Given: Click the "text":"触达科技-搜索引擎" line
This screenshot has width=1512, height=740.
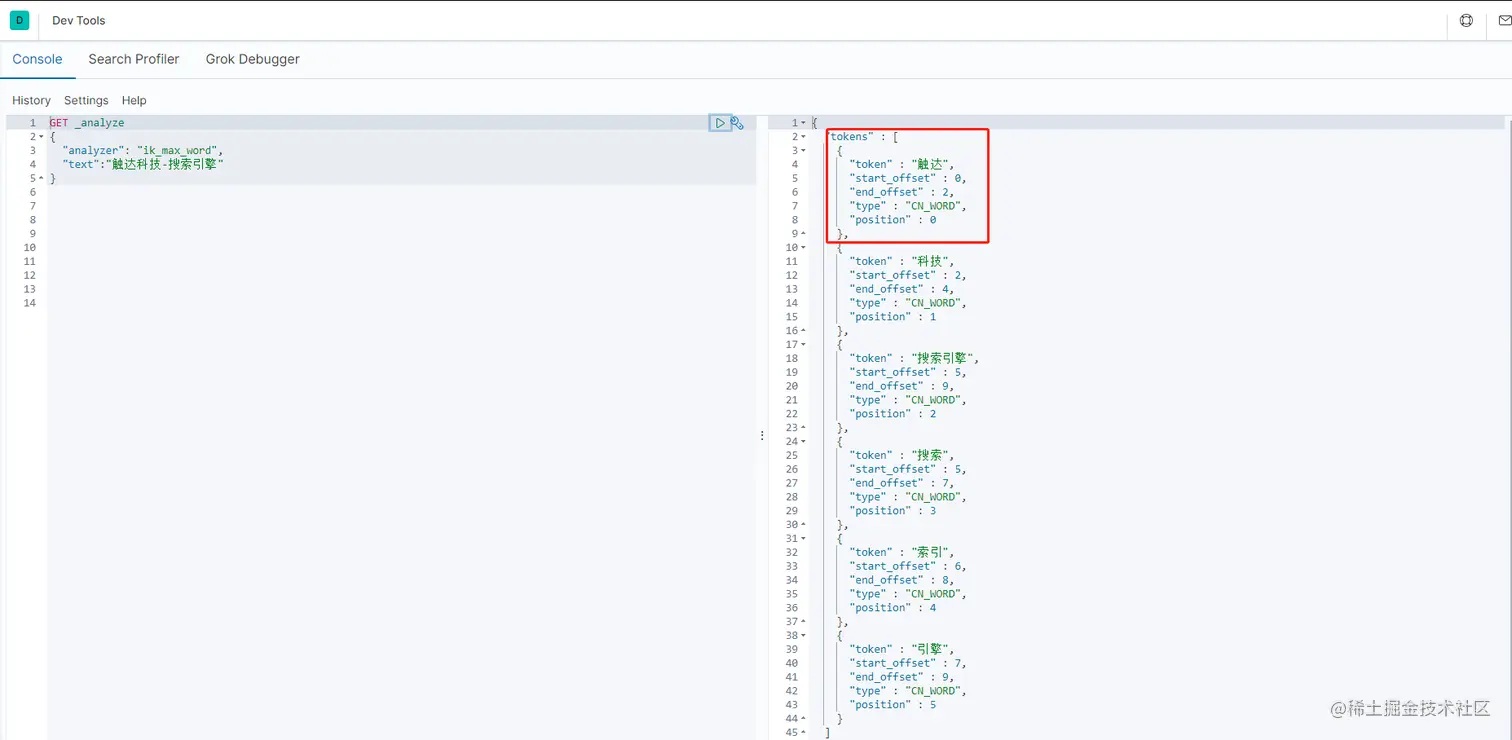Looking at the screenshot, I should (x=143, y=165).
